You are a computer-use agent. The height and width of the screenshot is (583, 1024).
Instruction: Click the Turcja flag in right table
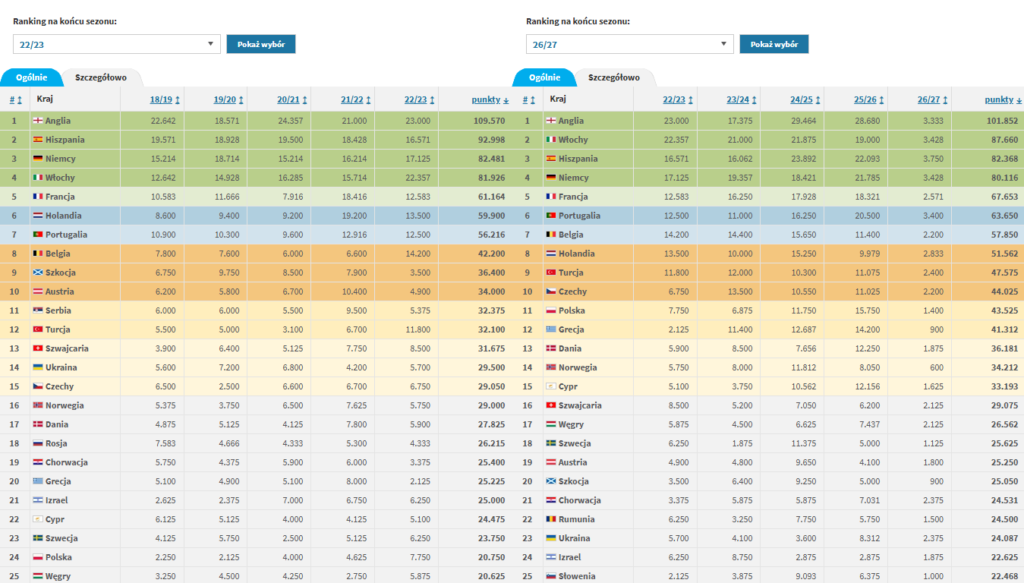[x=551, y=272]
